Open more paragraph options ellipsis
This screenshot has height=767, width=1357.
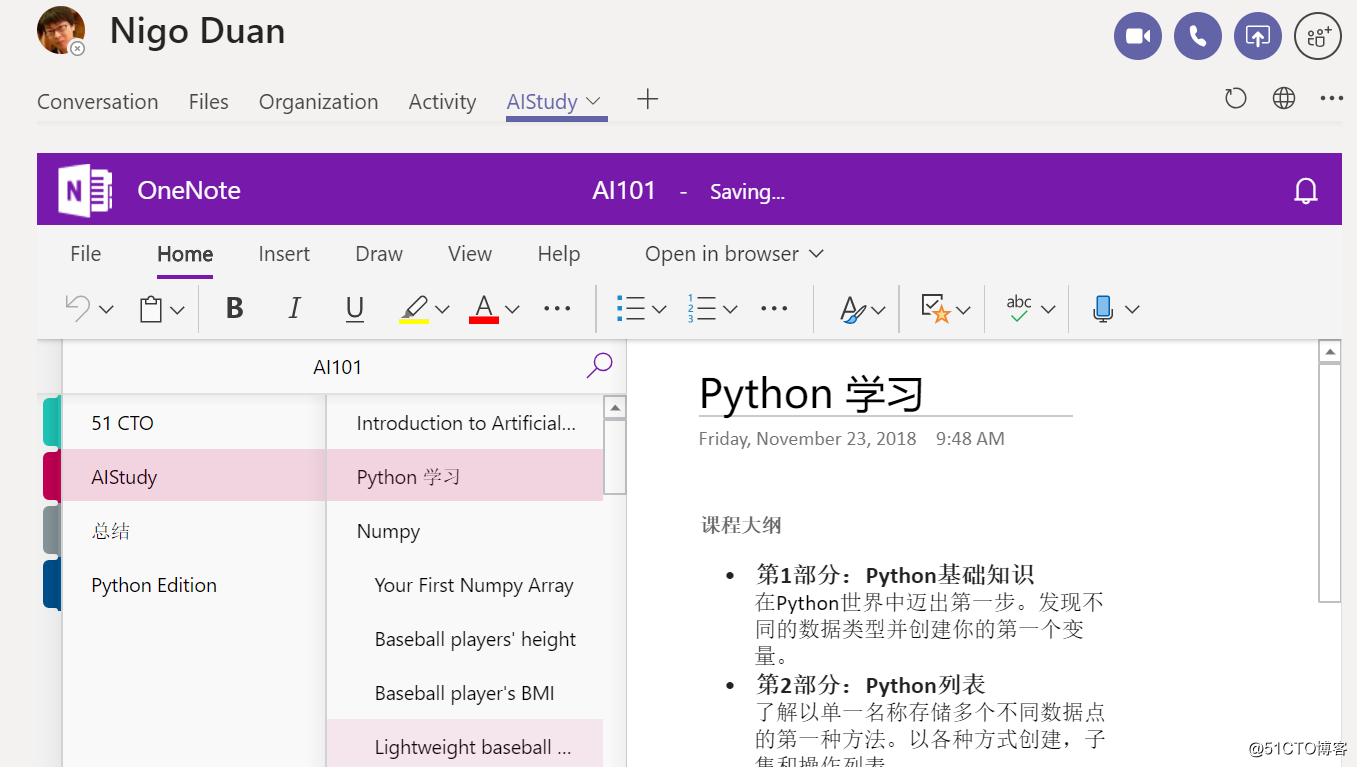774,309
